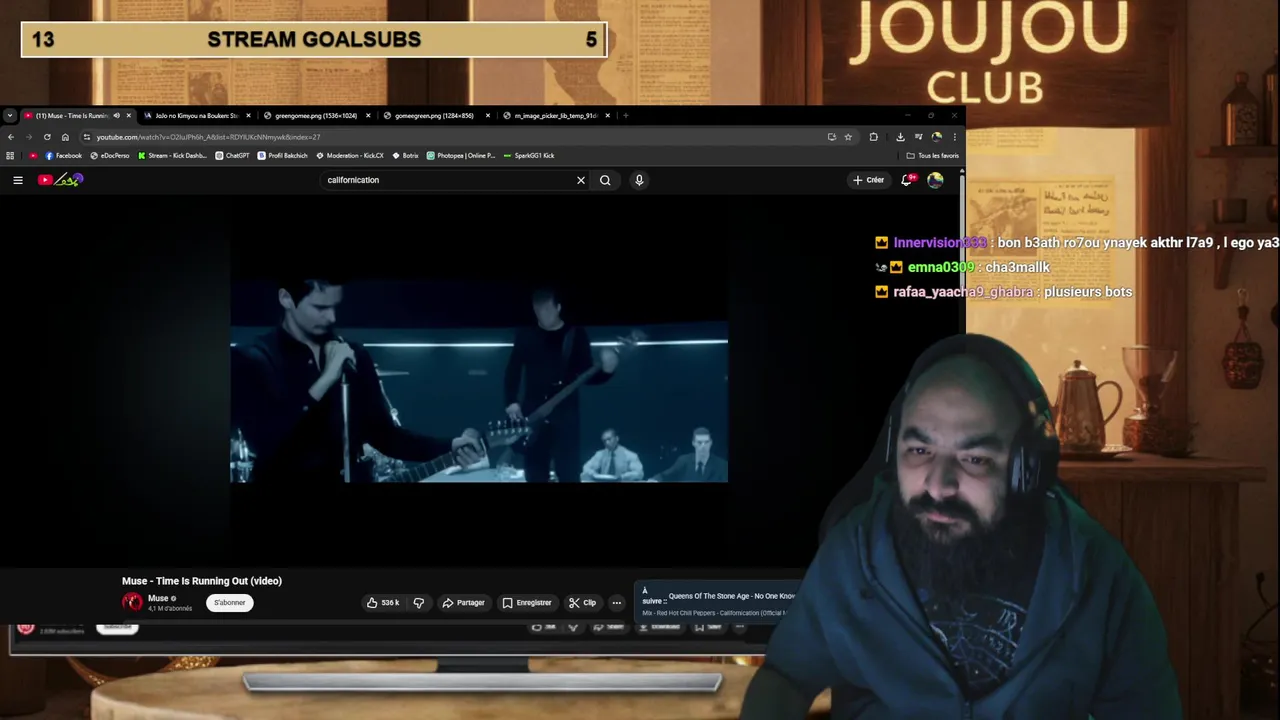Clear the search text with X
The width and height of the screenshot is (1280, 720).
pos(581,180)
